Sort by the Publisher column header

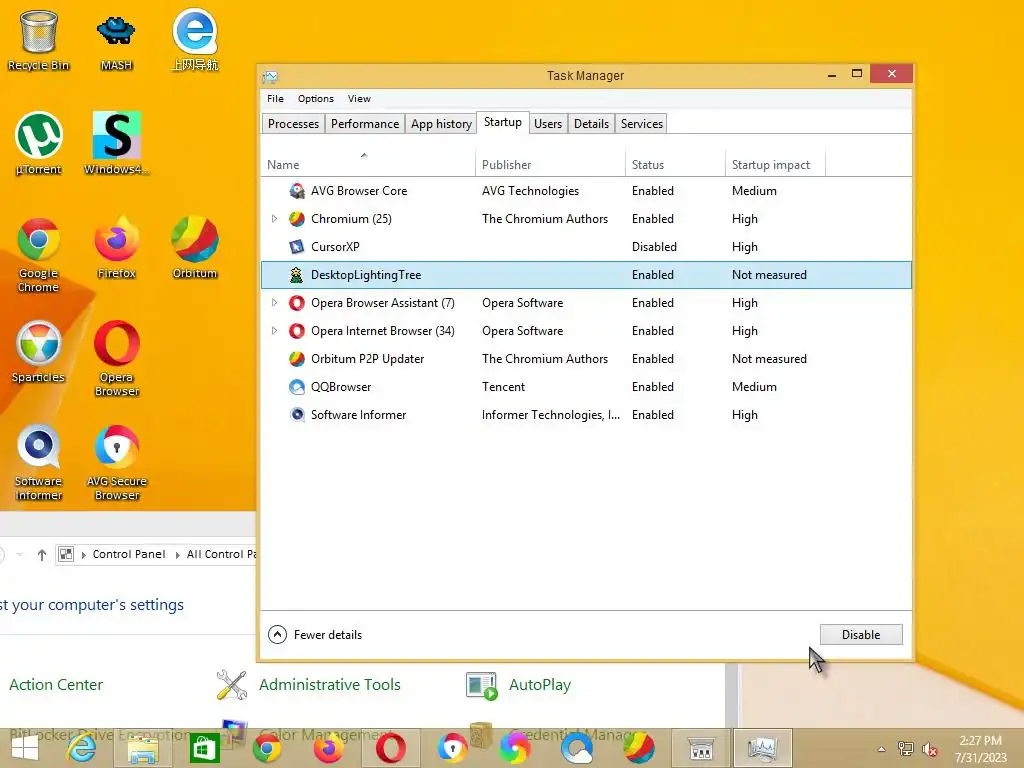pos(550,165)
